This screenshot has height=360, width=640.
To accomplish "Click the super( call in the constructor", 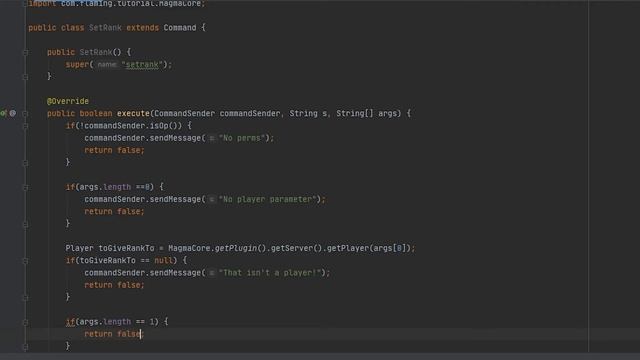I will (79, 64).
